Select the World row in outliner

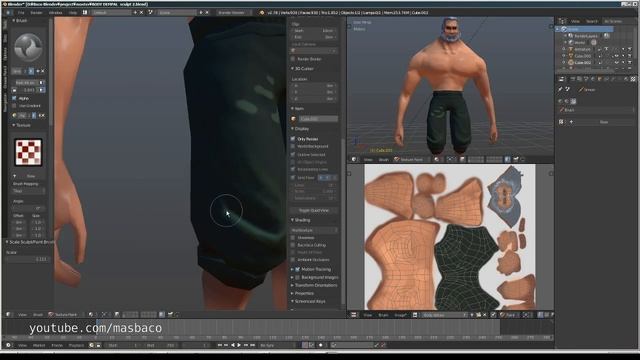pos(580,42)
